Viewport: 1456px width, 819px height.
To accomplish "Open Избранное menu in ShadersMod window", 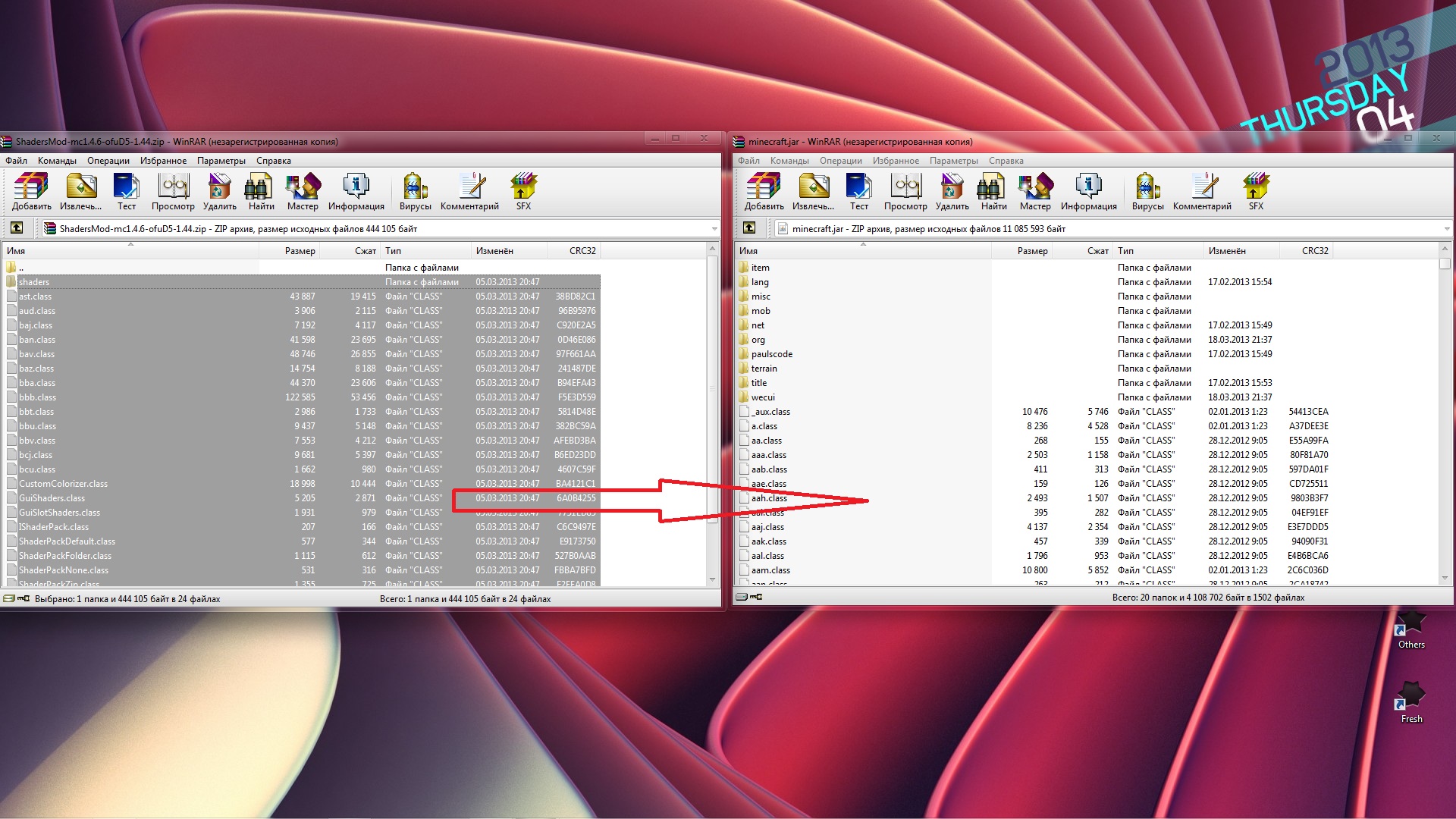I will pos(163,161).
